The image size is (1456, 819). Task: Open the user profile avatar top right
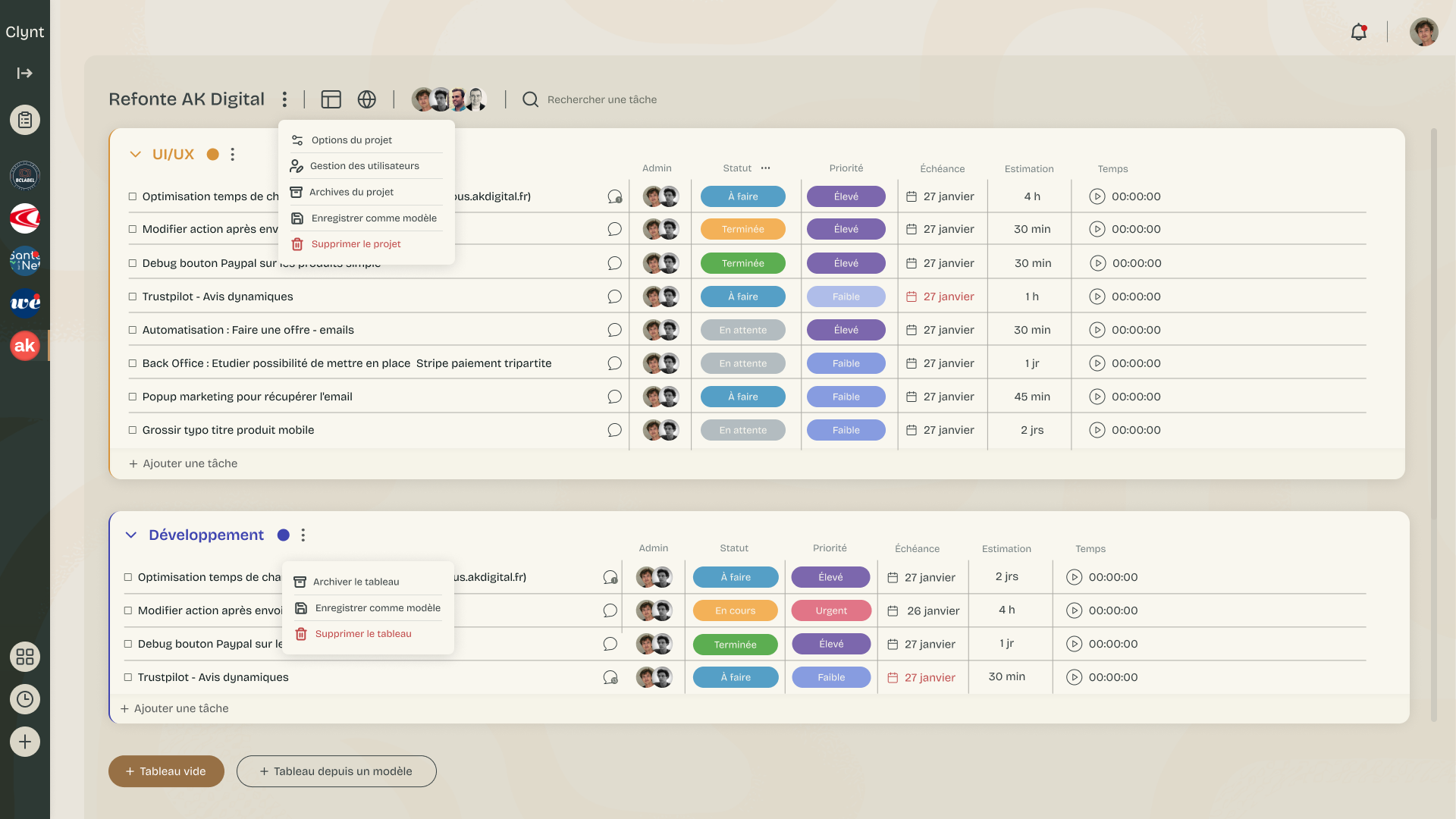pos(1423,32)
